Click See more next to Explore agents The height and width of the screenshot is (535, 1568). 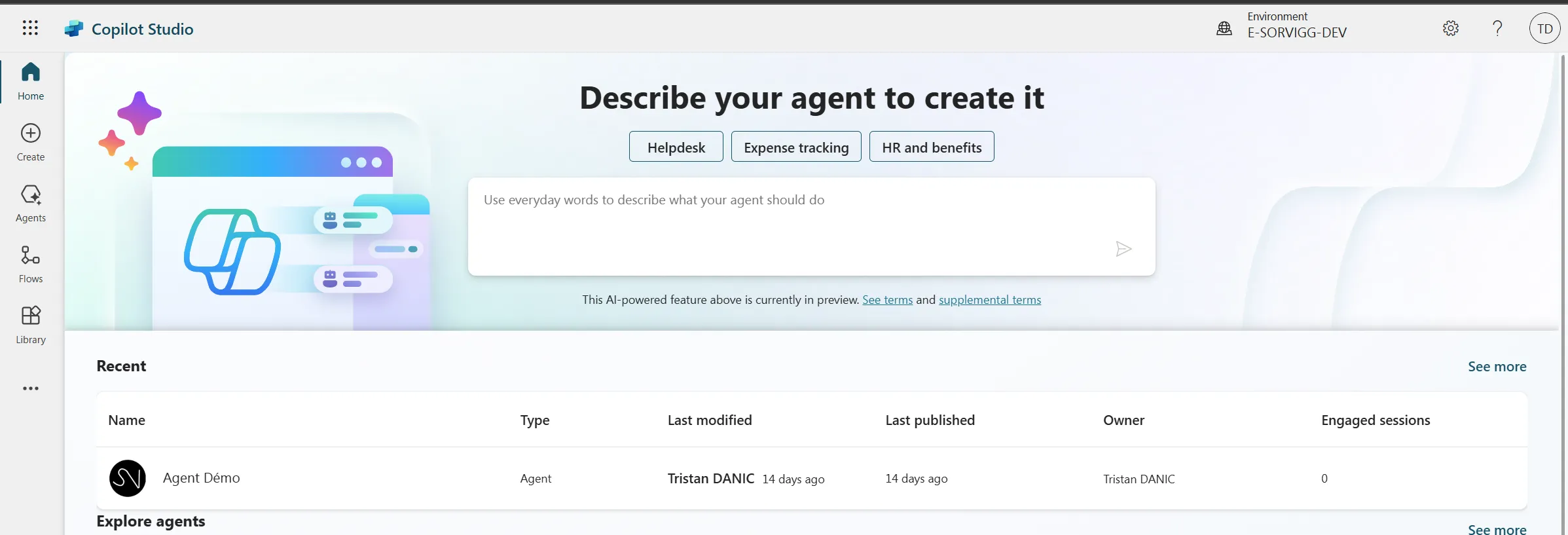(x=1497, y=529)
